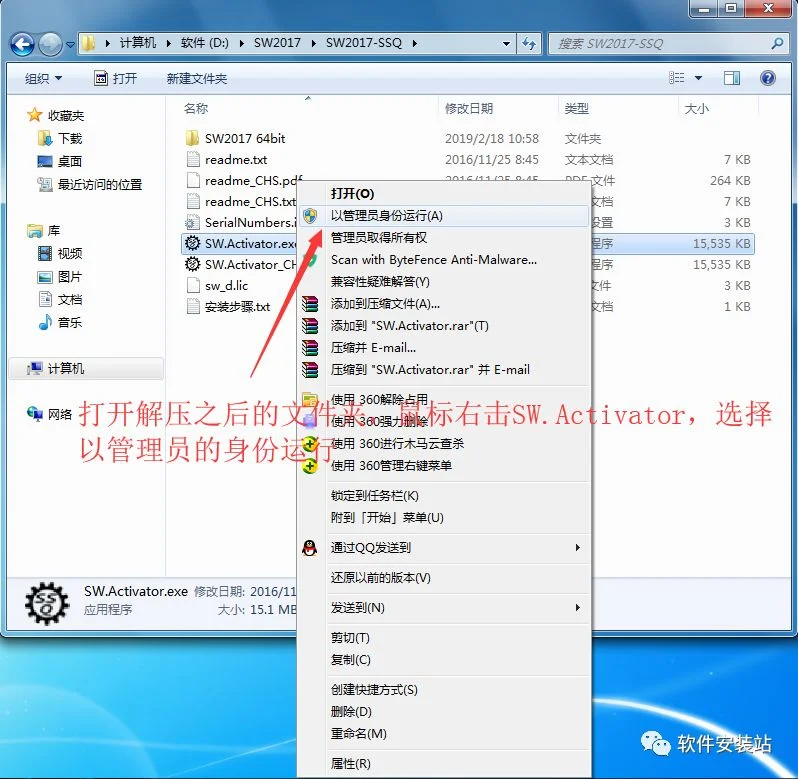Choose 使用 360管理右键菜单 entry
The image size is (798, 779).
click(x=444, y=466)
